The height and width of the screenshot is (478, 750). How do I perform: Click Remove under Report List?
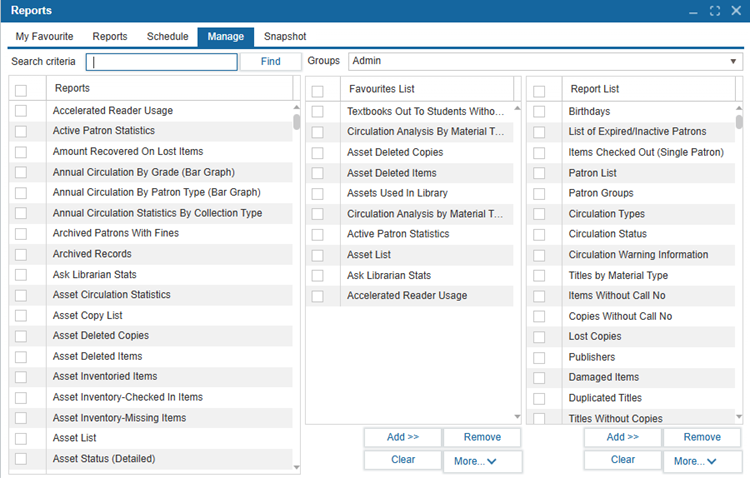point(702,437)
